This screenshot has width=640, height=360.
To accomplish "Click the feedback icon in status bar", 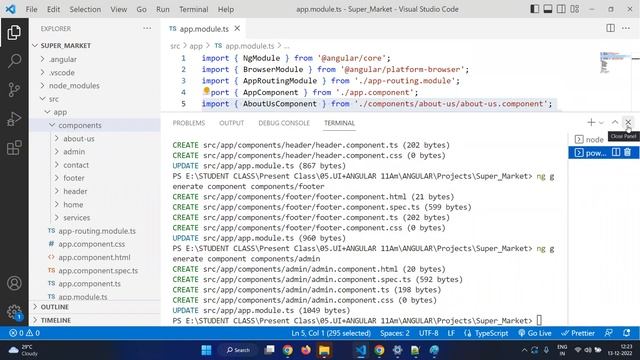I will pos(609,333).
